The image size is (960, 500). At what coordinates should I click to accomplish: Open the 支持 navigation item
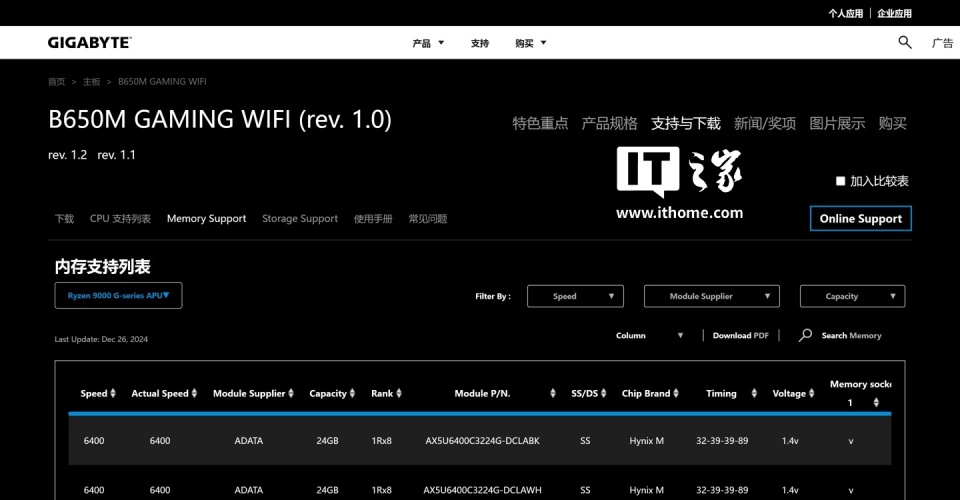[x=479, y=43]
